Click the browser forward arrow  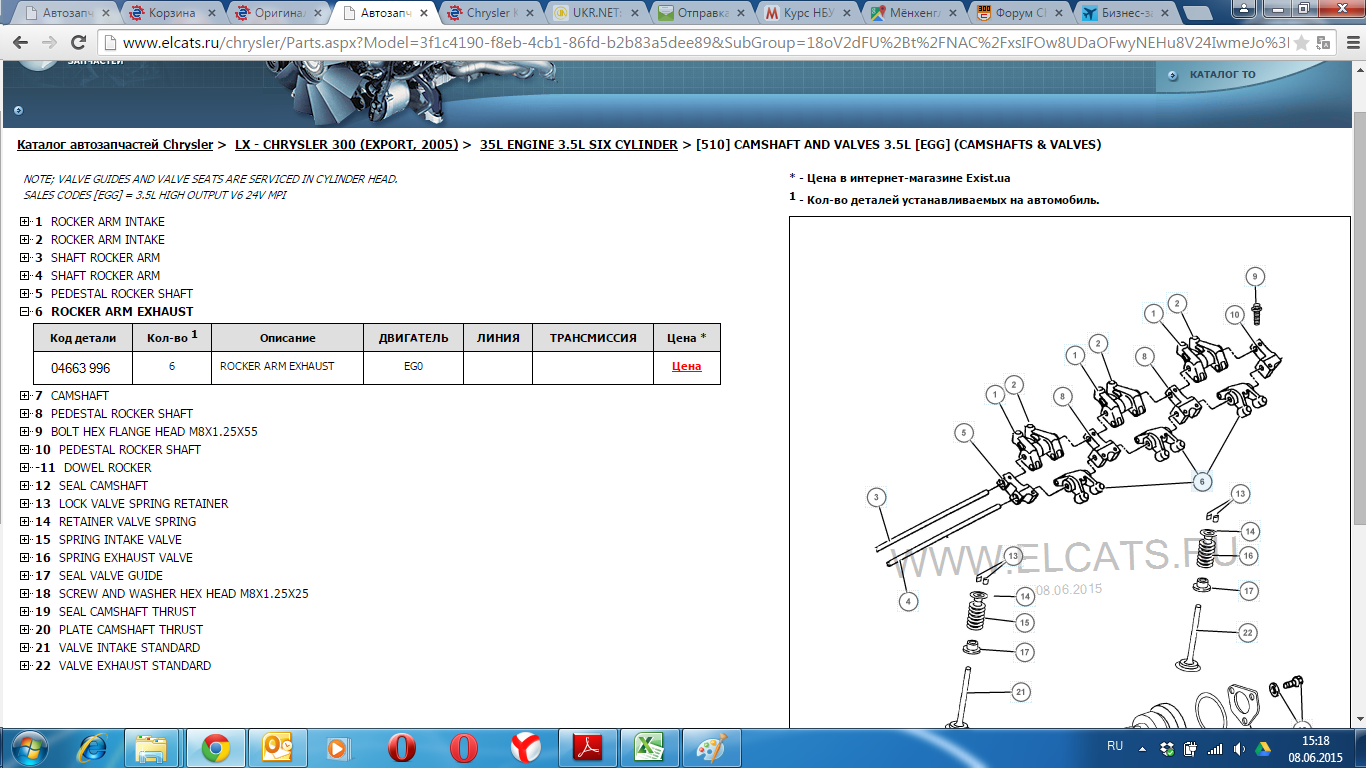[x=50, y=43]
